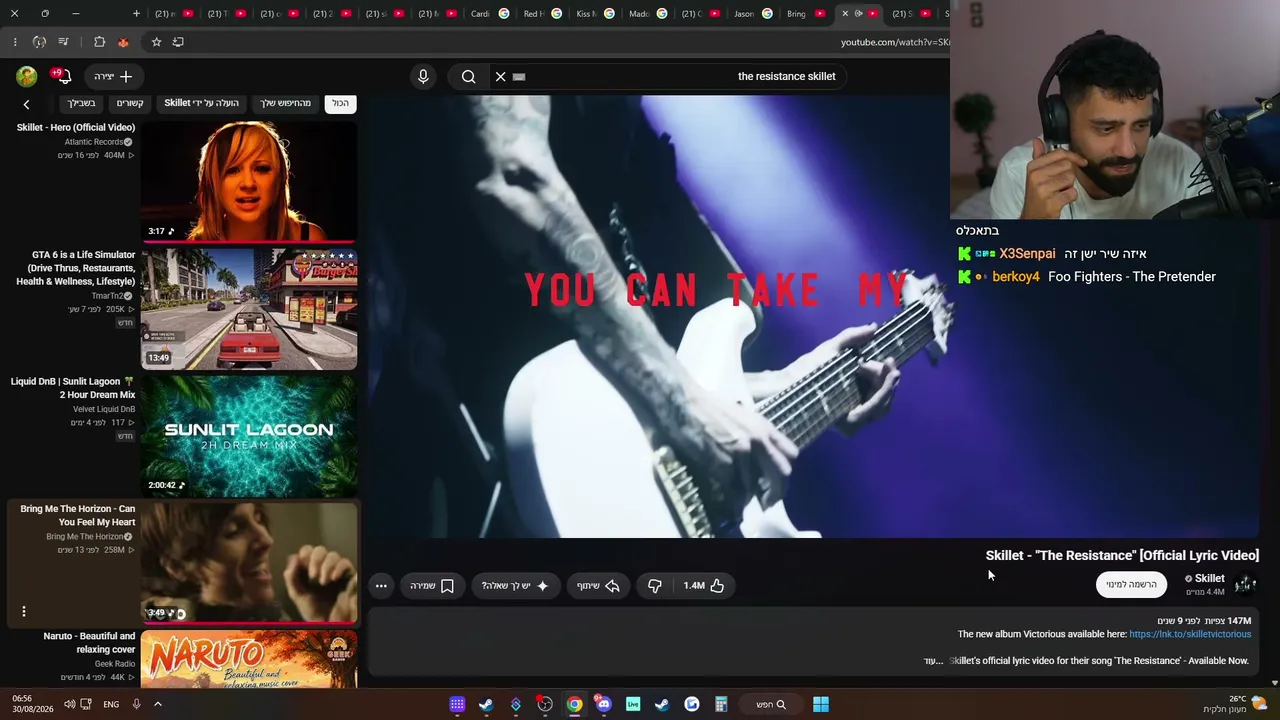Screen dimensions: 1280x720
Task: Switch to Google Chrome in the taskbar
Action: tap(574, 704)
